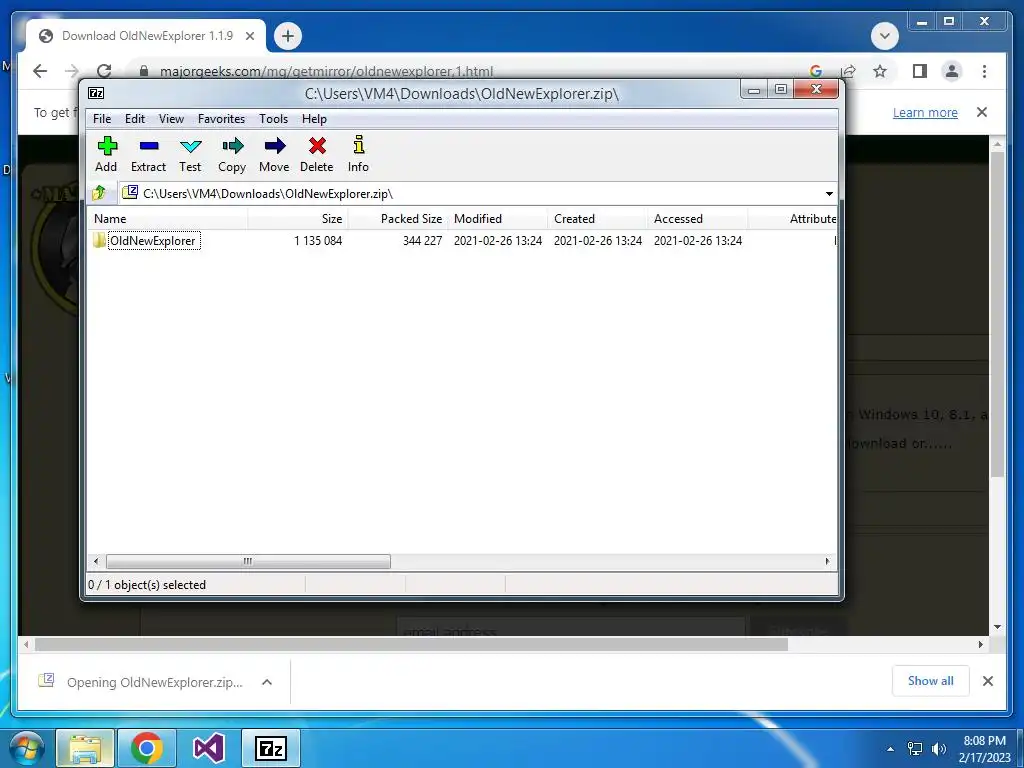Open a new Chrome tab

pos(288,36)
